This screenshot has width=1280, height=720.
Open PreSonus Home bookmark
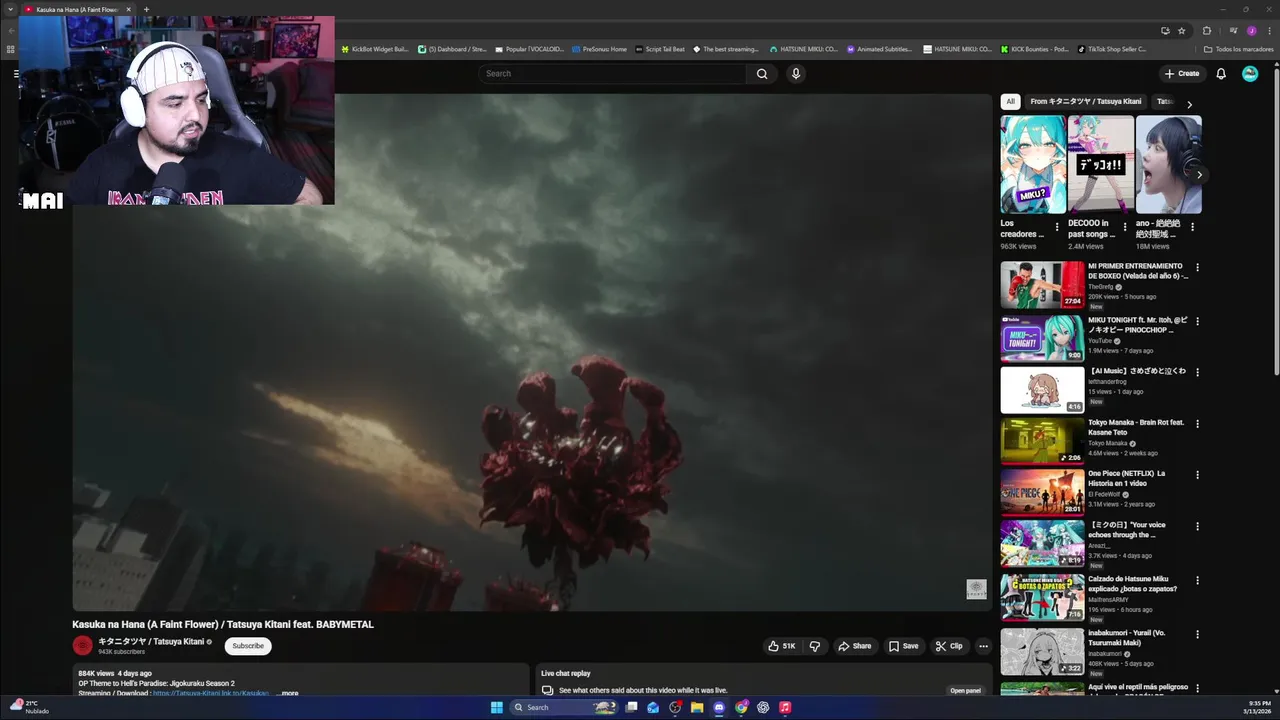599,49
